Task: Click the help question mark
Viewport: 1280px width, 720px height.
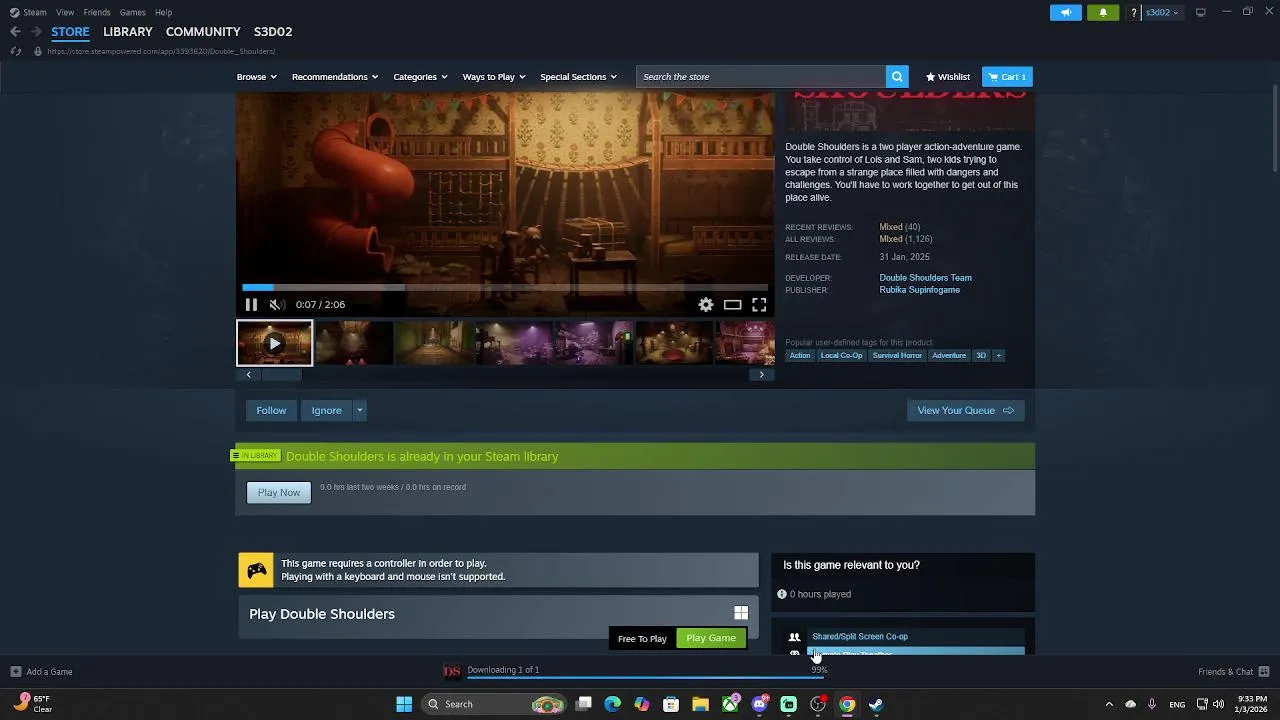Action: tap(1133, 12)
